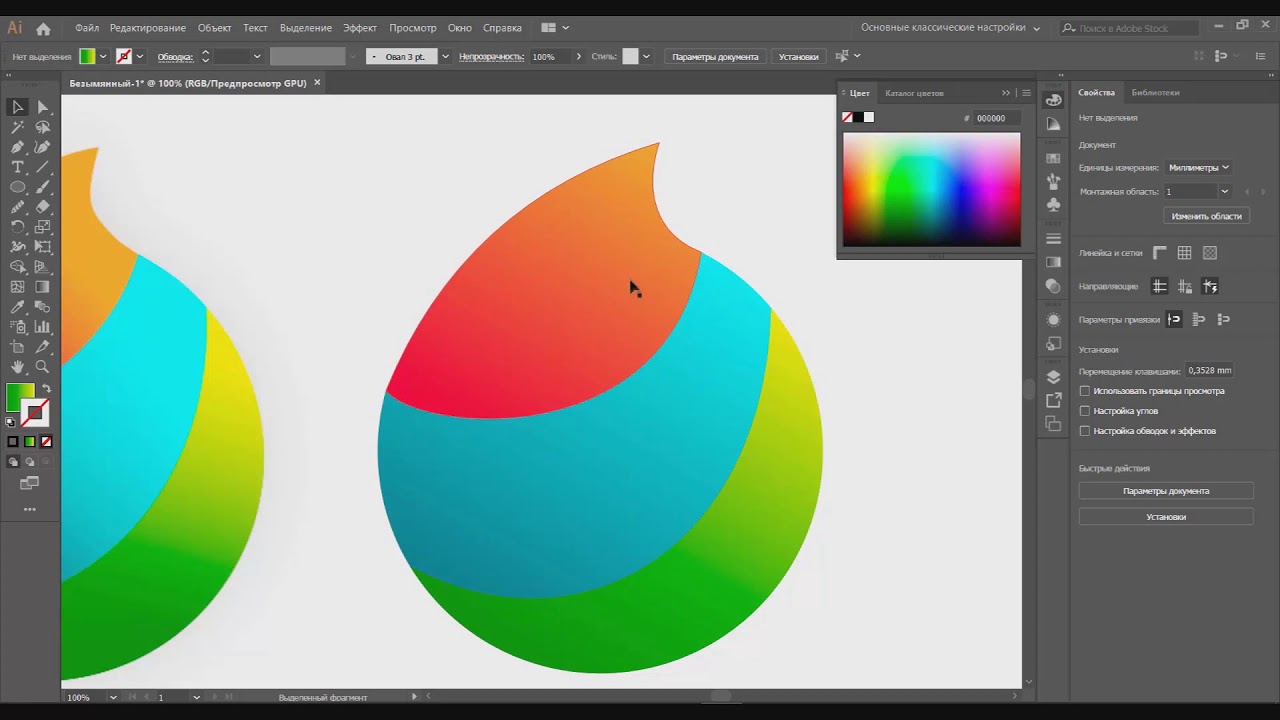Enable the Использовать границы просмотра checkbox
Viewport: 1280px width, 720px height.
(1085, 391)
